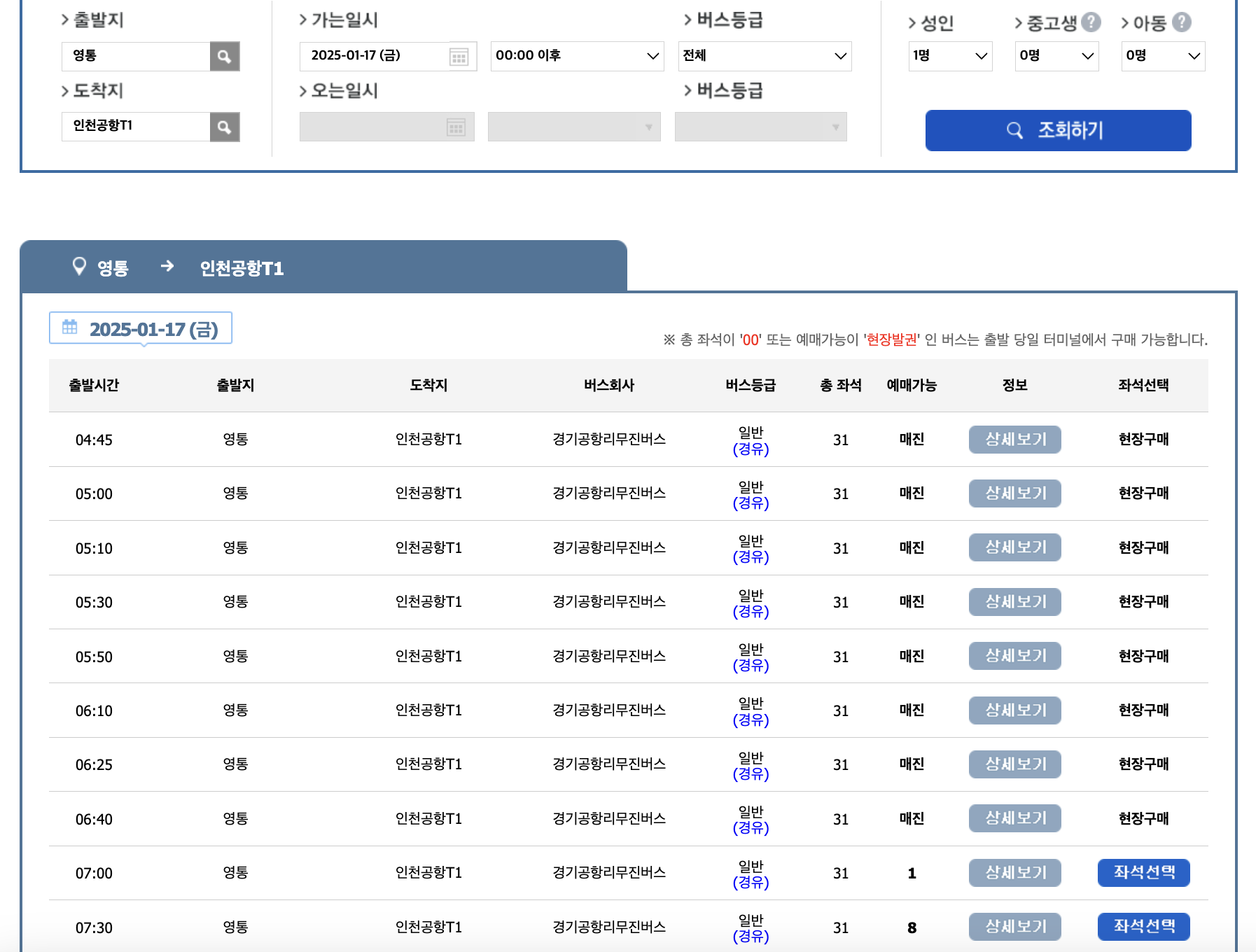Image resolution: width=1256 pixels, height=952 pixels.
Task: Click the help icon next to 중고생
Action: pyautogui.click(x=1091, y=22)
